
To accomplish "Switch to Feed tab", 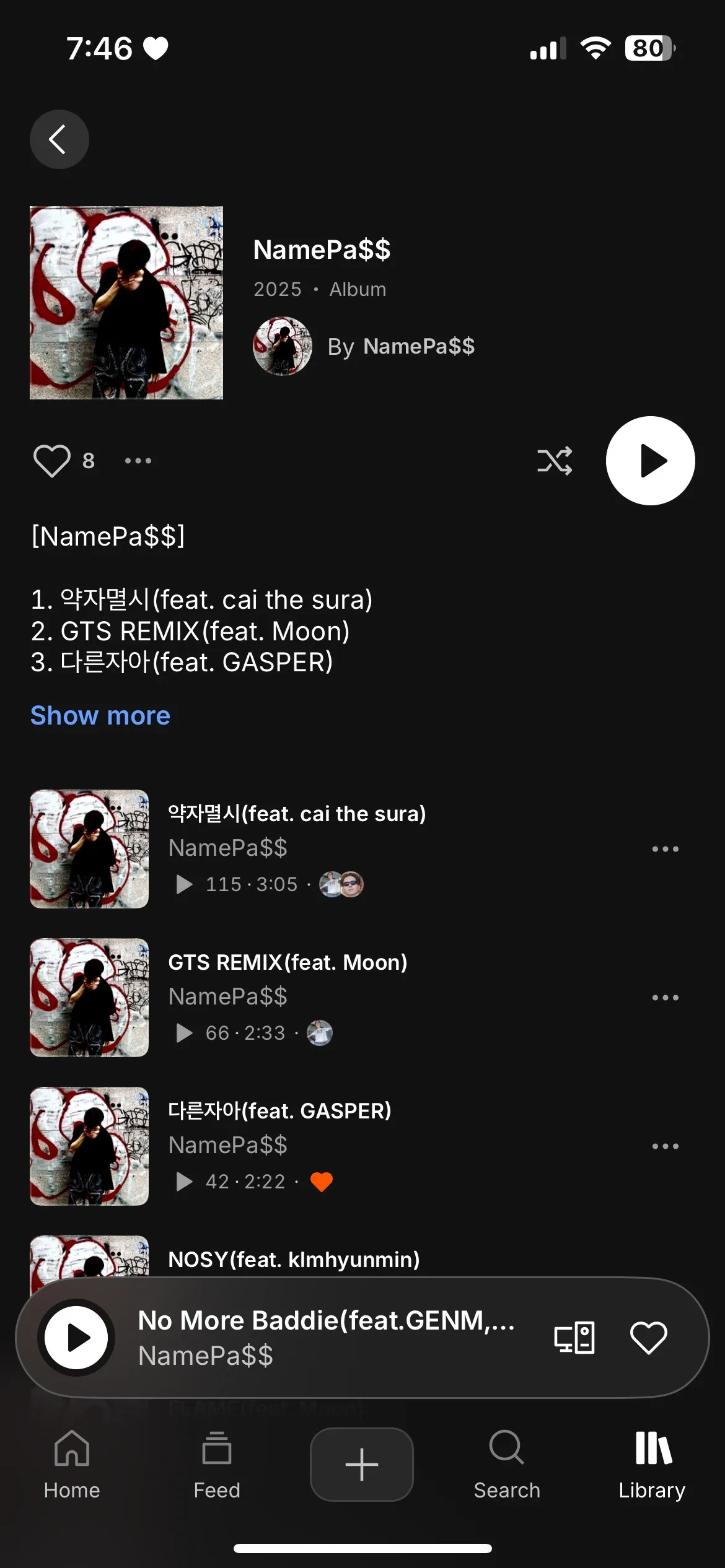I will coord(217,1465).
